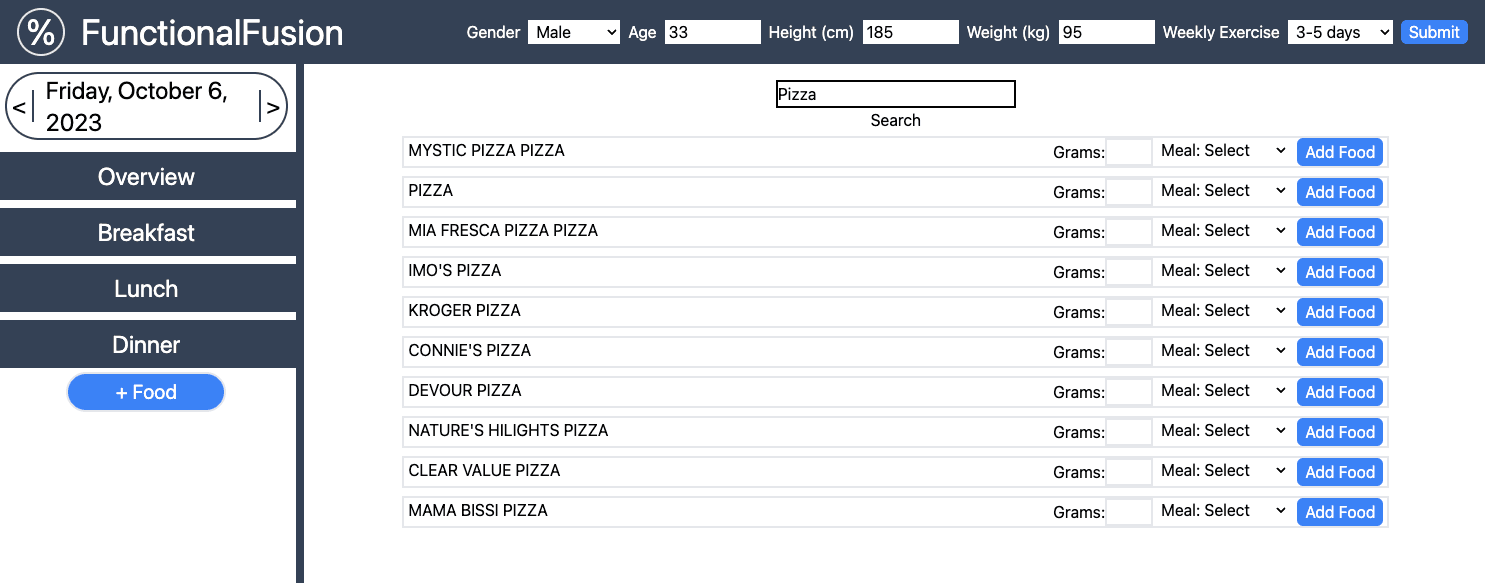Expand the Weekly Exercise dropdown
The height and width of the screenshot is (583, 1485).
[1340, 32]
